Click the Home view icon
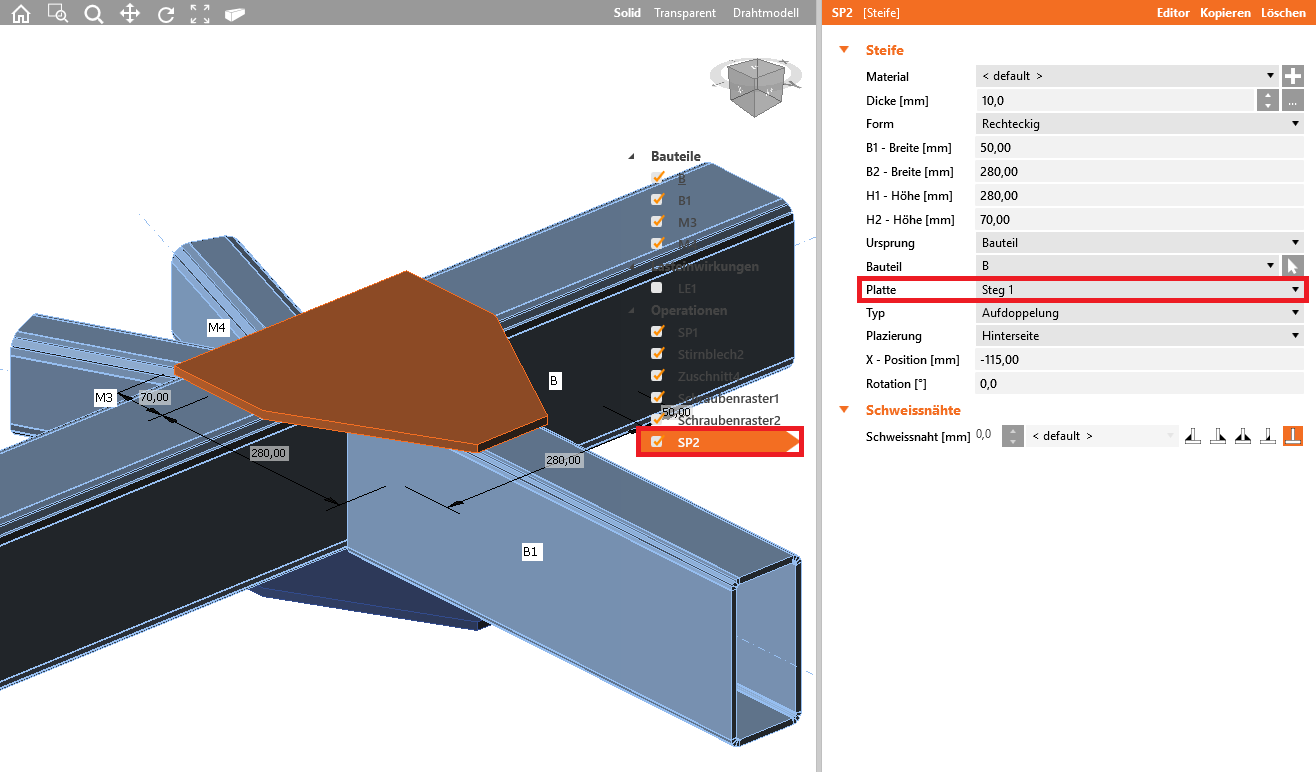Viewport: 1316px width, 772px height. [20, 14]
